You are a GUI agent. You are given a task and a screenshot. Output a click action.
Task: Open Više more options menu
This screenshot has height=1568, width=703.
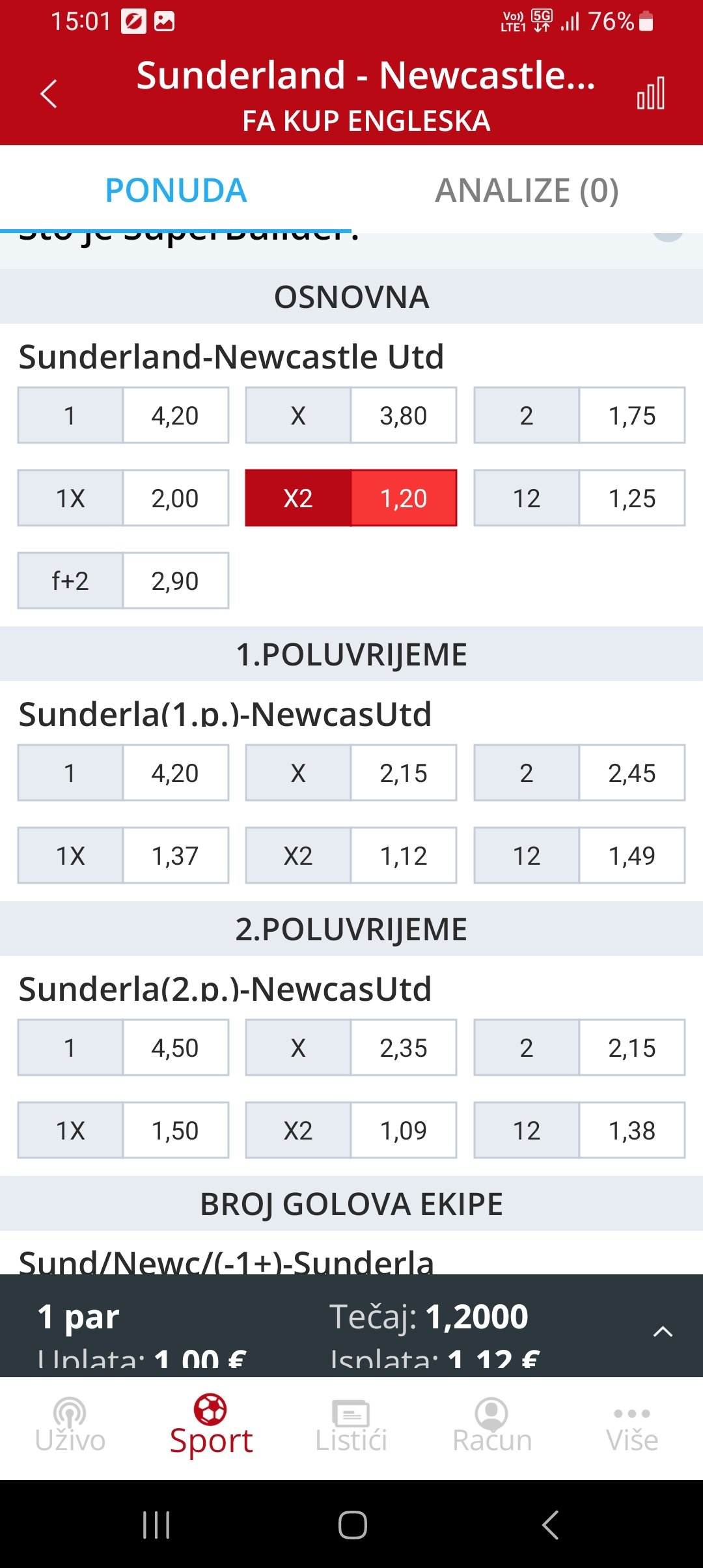click(632, 1426)
